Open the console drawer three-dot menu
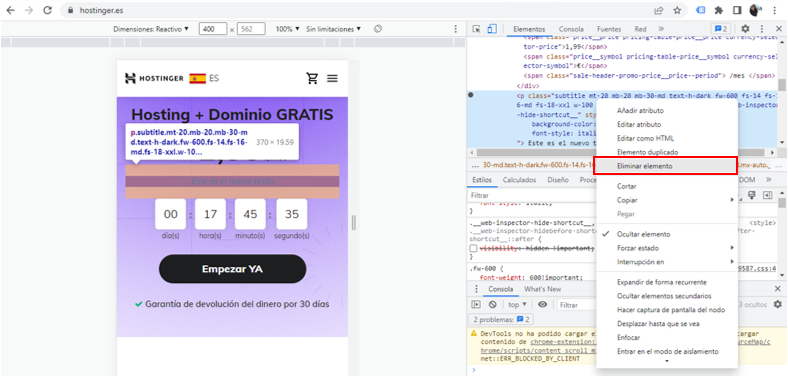788x376 pixels. pos(476,289)
